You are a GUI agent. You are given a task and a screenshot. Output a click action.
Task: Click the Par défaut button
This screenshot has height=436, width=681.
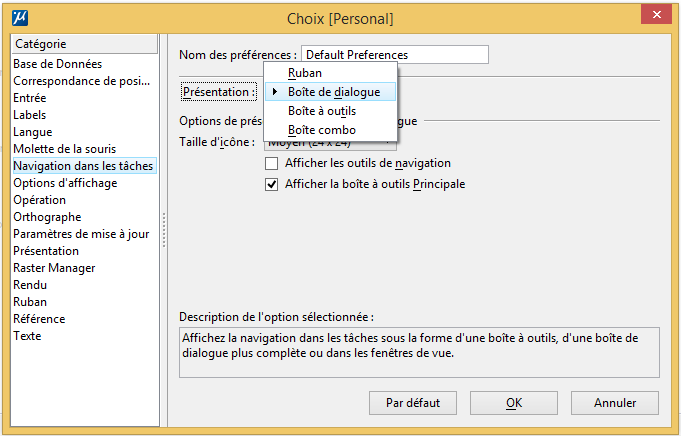click(413, 403)
